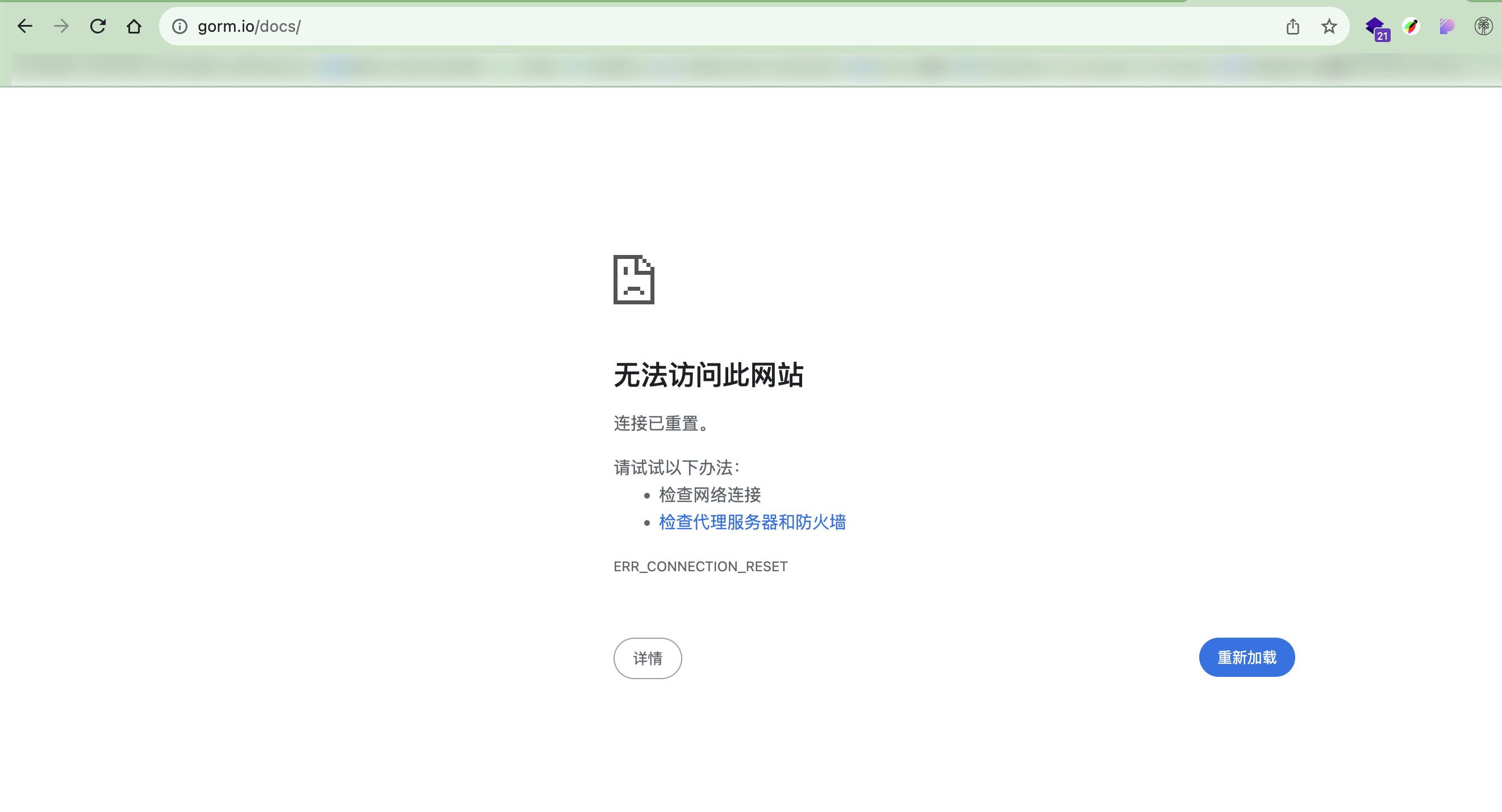The height and width of the screenshot is (812, 1502).
Task: Click the back navigation arrow
Action: (24, 26)
